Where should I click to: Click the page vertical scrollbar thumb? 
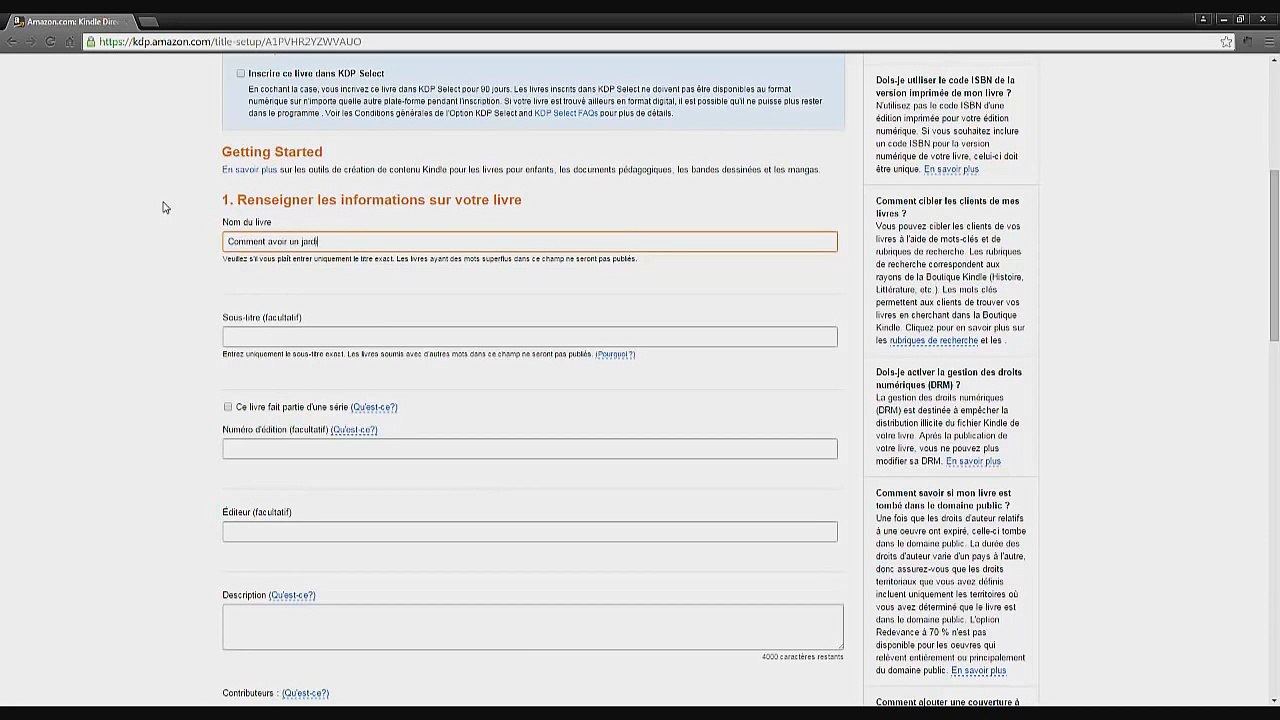[x=1274, y=255]
